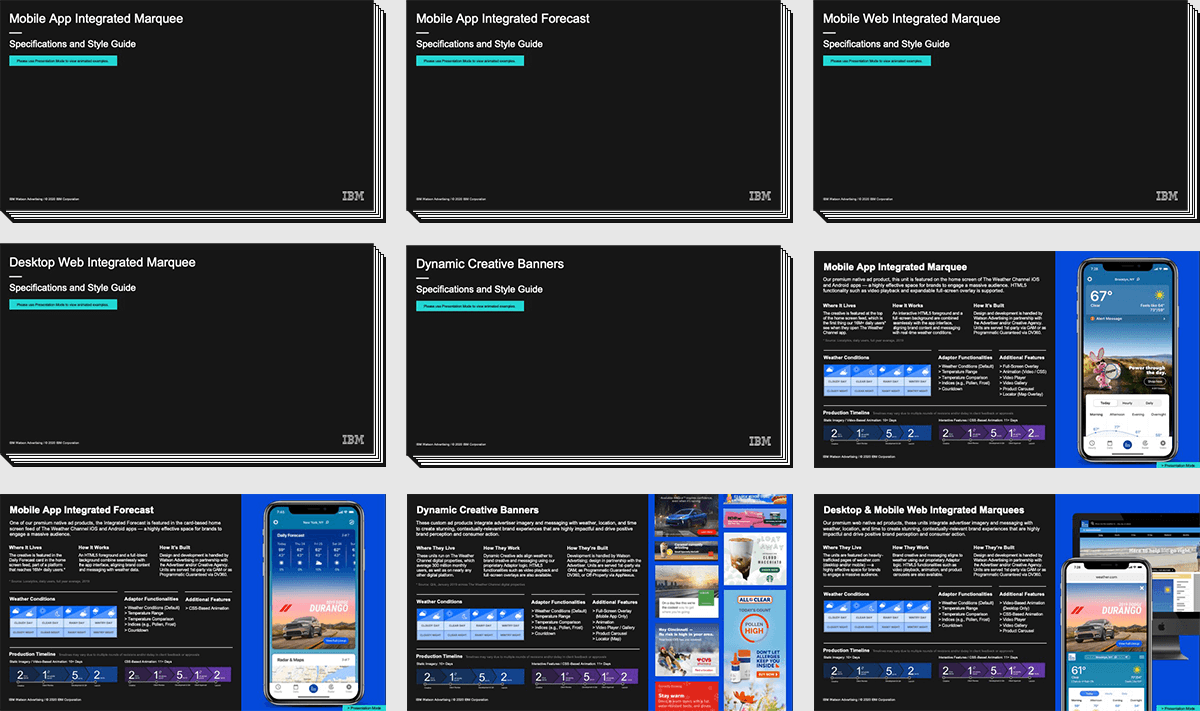The image size is (1200, 711).
Task: Click the sun icon beside 67° on phone
Action: tap(1157, 297)
